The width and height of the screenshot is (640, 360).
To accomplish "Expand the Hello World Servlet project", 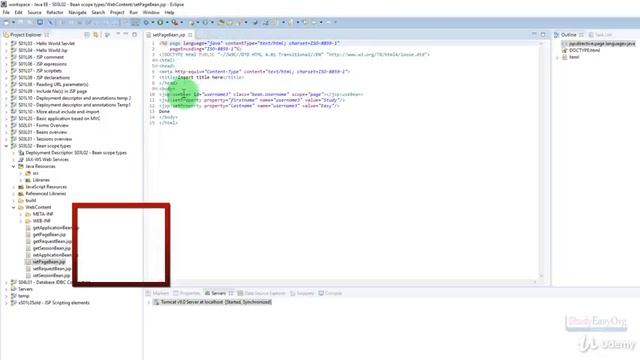I will (6, 43).
